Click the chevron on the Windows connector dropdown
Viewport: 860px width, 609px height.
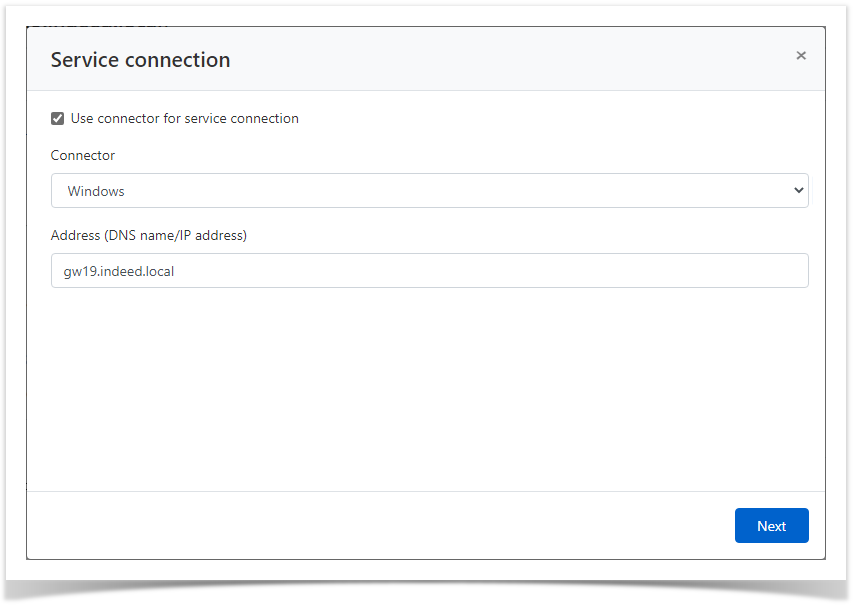[798, 190]
